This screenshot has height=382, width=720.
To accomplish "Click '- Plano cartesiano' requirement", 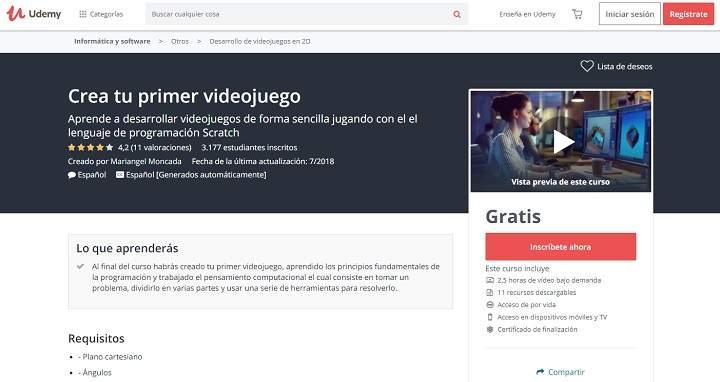I will pos(110,357).
